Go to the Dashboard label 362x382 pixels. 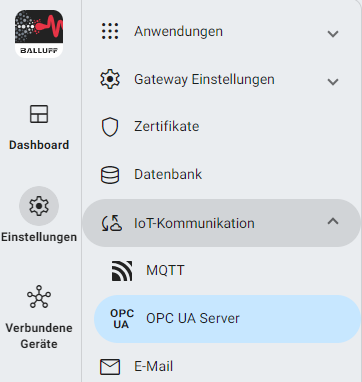(x=39, y=145)
